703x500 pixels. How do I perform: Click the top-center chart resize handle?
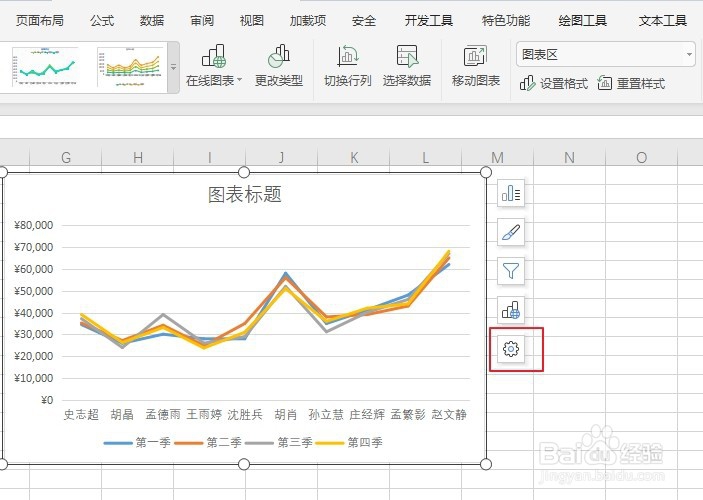tap(244, 172)
